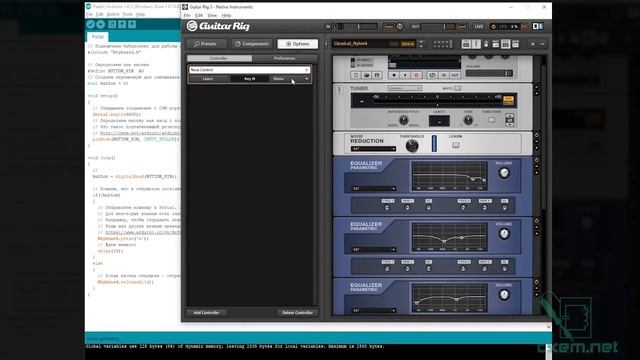
Task: Open the third Equalizer preset dropdown
Action: click(x=373, y=310)
